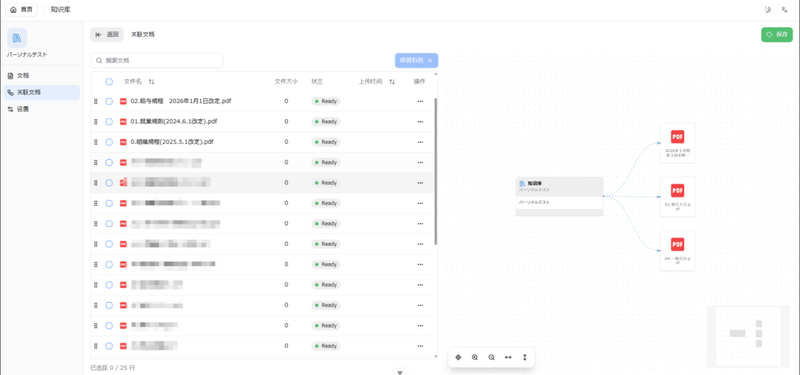The height and width of the screenshot is (375, 800).
Task: Check the 01.就業規則 file checkbox
Action: 109,122
